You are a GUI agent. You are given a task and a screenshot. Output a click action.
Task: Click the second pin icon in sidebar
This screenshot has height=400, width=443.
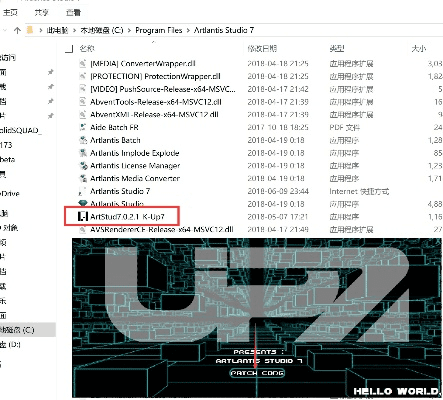pos(51,87)
